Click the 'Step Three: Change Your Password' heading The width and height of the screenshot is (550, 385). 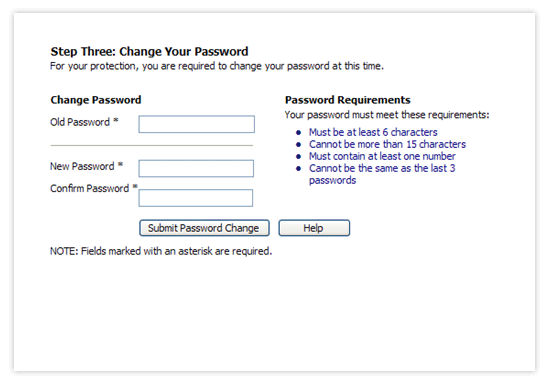[149, 52]
